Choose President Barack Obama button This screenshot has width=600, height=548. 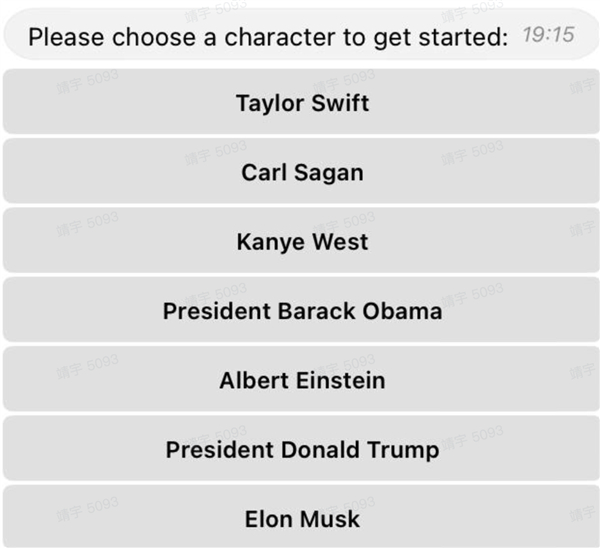302,311
